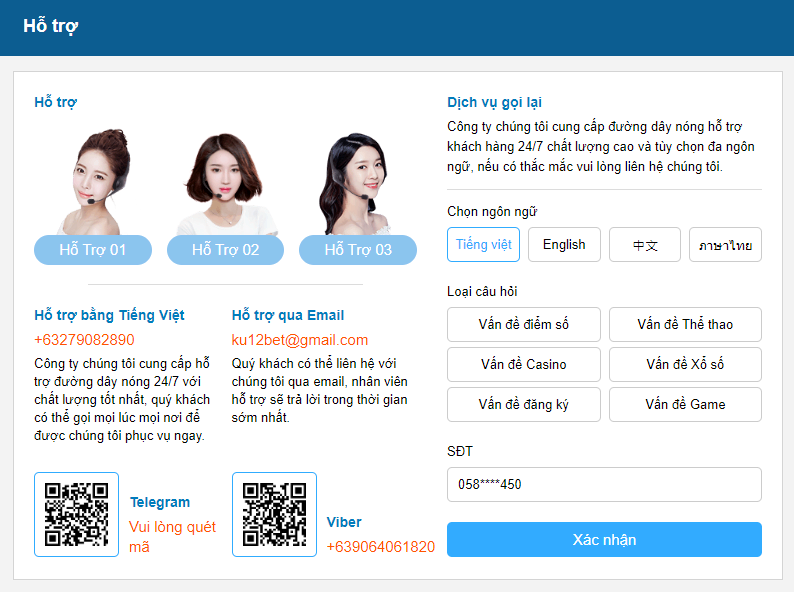Pick the ภาษาไทย language option
This screenshot has height=592, width=794.
[x=725, y=245]
